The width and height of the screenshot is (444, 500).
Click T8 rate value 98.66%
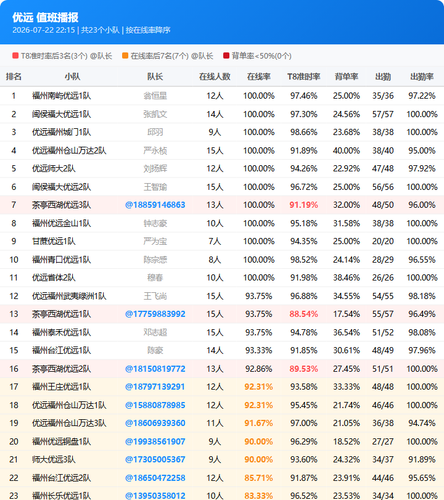point(304,132)
